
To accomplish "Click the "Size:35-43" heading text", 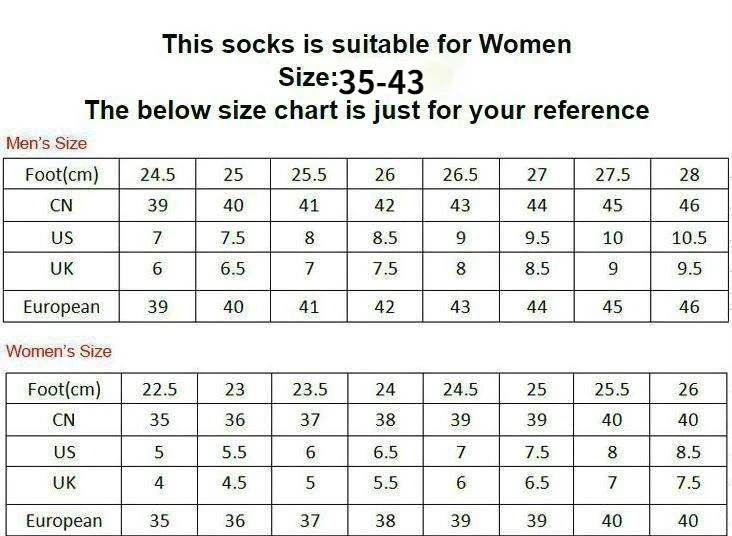I will (x=354, y=79).
